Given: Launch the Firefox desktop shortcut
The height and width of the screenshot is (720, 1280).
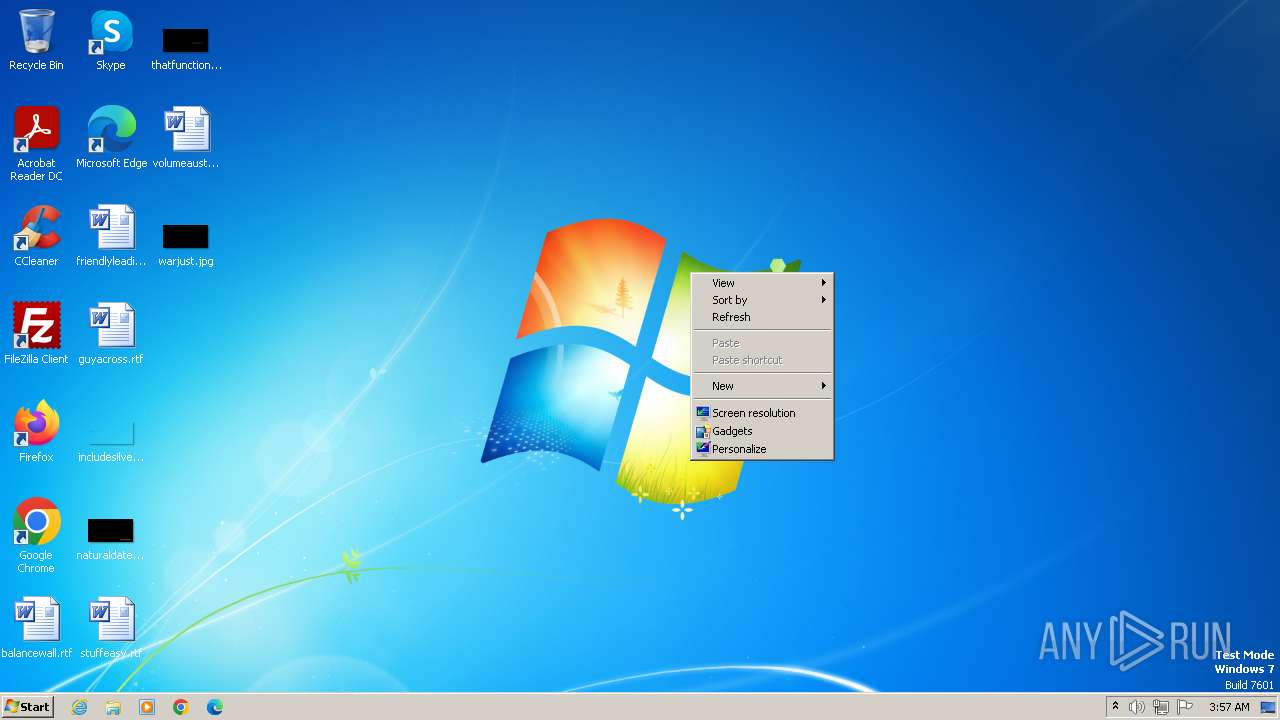Looking at the screenshot, I should coord(36,432).
